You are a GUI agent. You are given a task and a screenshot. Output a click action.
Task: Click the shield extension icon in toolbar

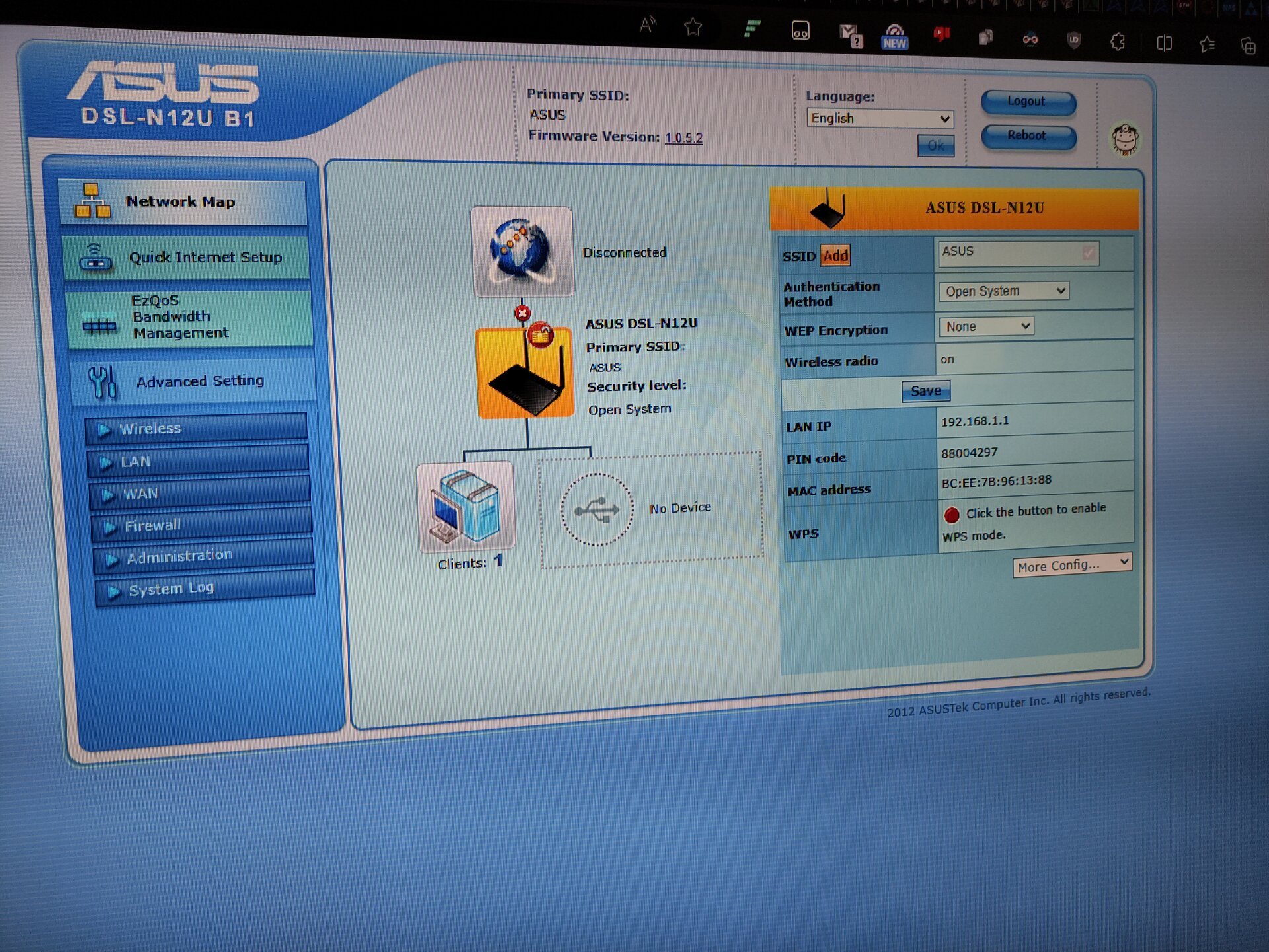(1074, 40)
